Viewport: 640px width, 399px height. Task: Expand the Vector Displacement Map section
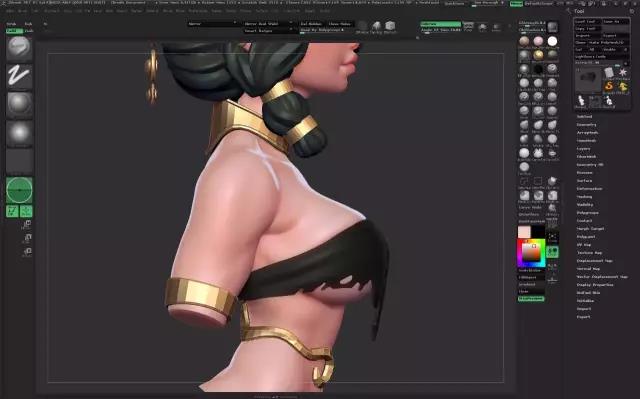click(x=602, y=277)
